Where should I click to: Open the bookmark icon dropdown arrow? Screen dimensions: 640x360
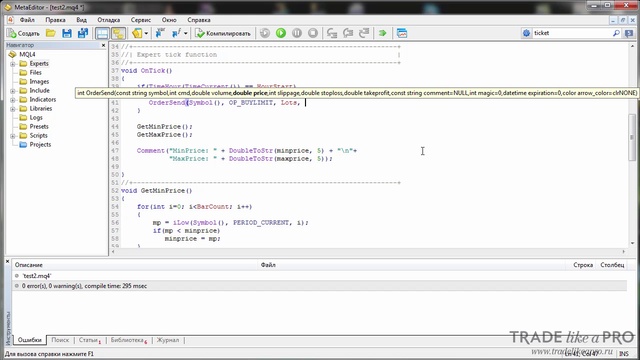point(146,33)
